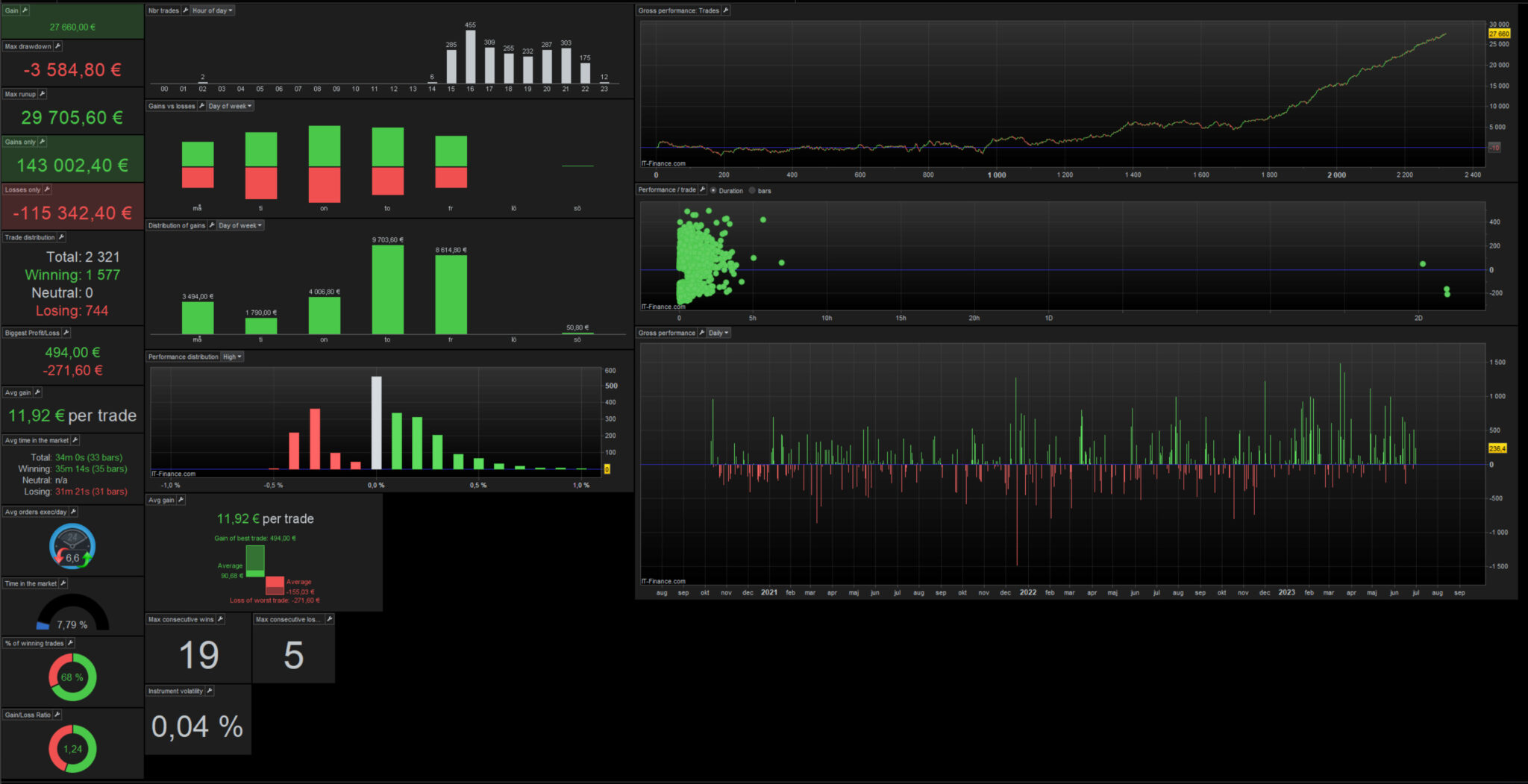The width and height of the screenshot is (1528, 784).
Task: Click the Max consecutive losses wrench icon
Action: pyautogui.click(x=329, y=619)
